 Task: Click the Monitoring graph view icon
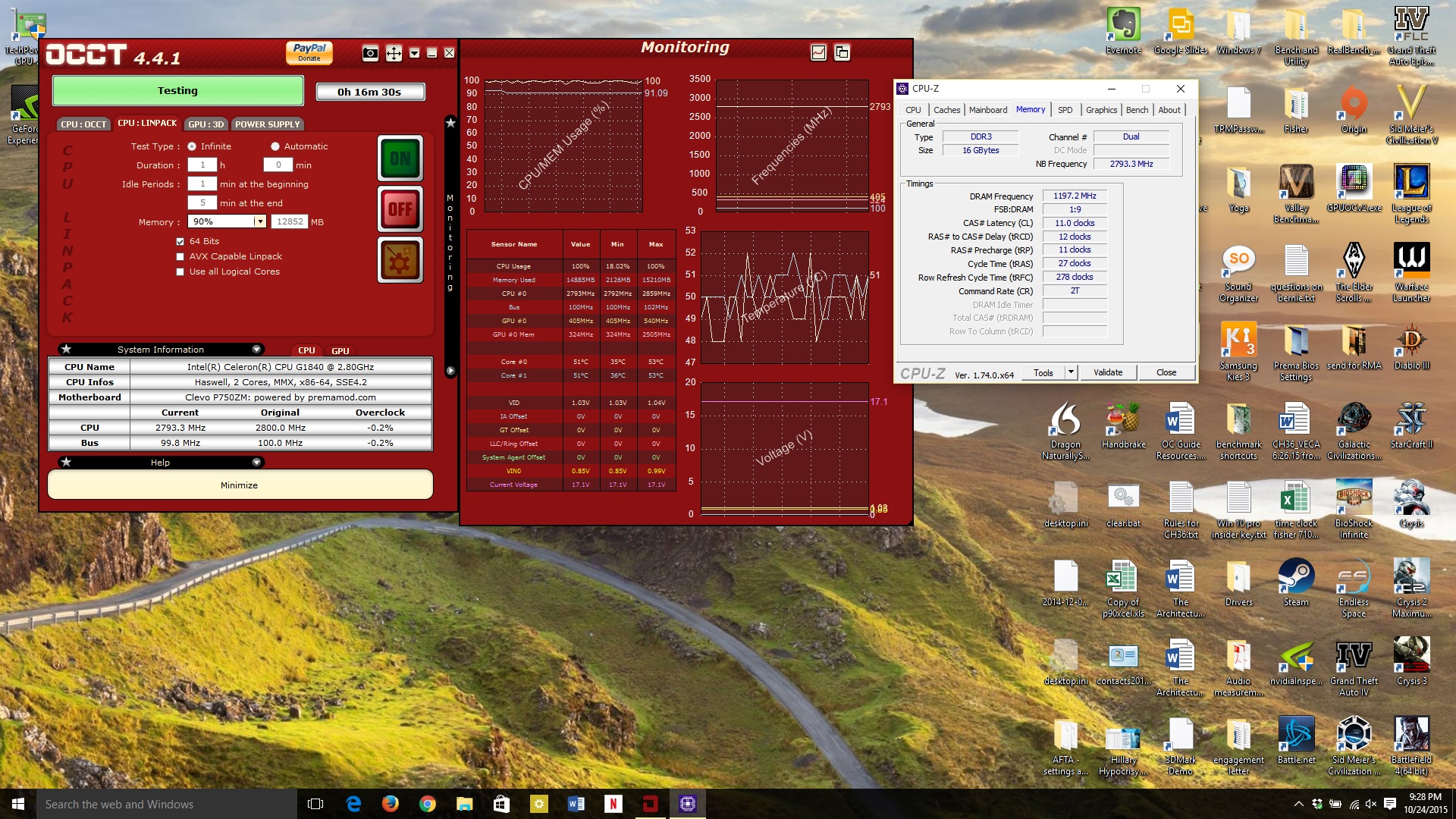[x=818, y=52]
